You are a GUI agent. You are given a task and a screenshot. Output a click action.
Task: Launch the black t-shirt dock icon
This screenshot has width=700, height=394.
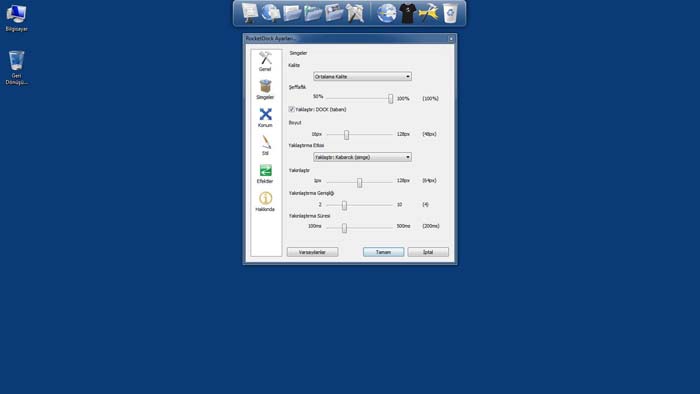point(408,13)
